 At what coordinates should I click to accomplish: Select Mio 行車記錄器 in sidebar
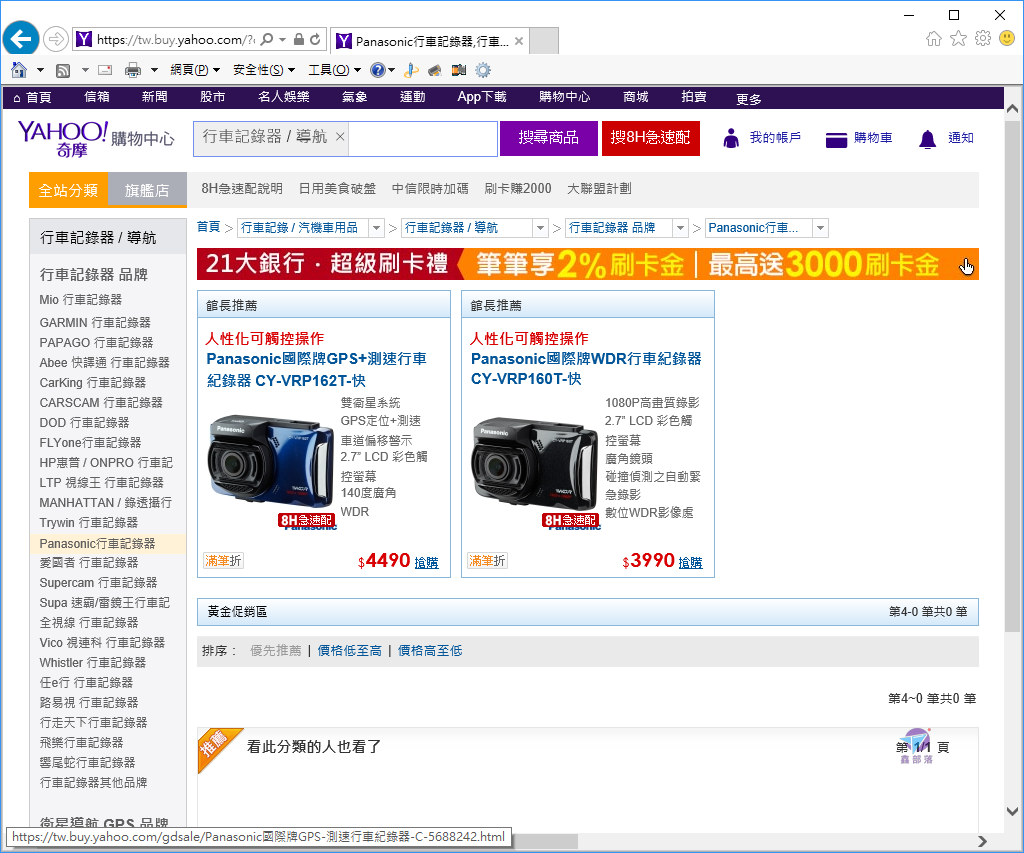click(80, 300)
